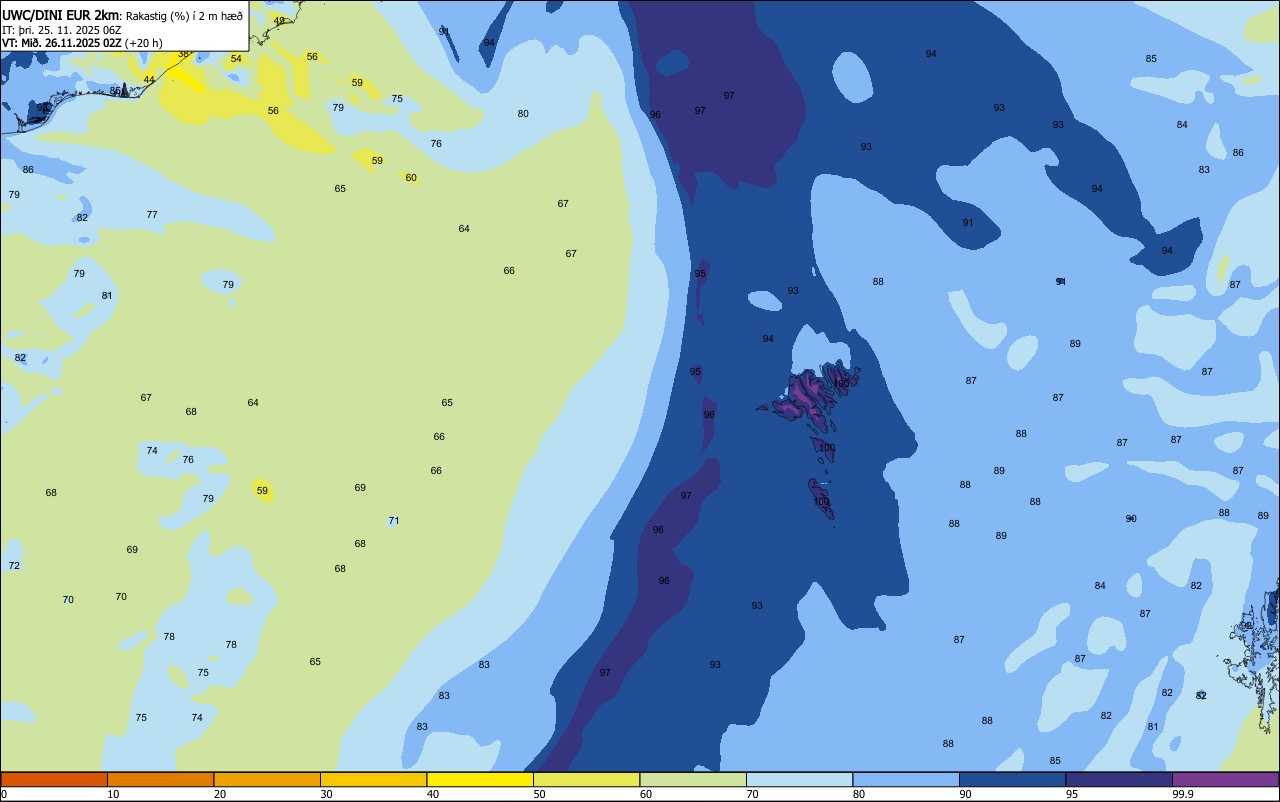Pick the pale yellow 50–60 legend block
This screenshot has width=1280, height=802.
click(586, 779)
